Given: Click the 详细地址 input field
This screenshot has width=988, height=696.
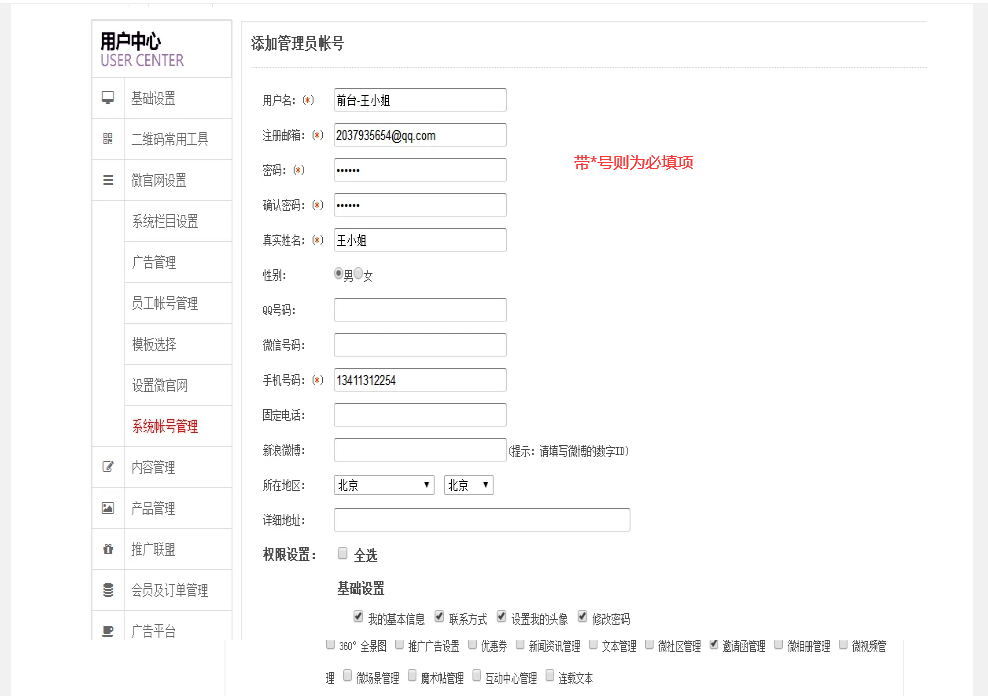Looking at the screenshot, I should pos(481,520).
